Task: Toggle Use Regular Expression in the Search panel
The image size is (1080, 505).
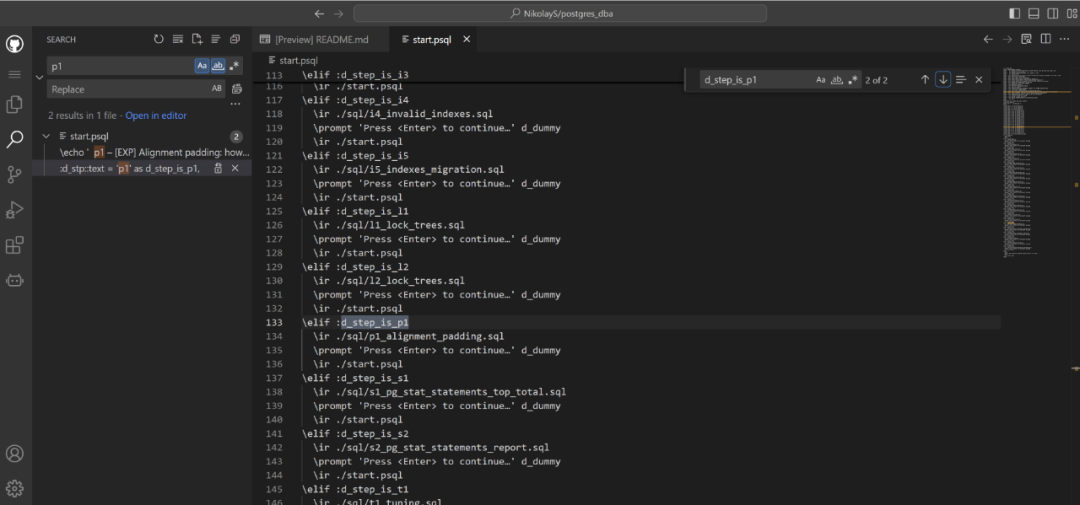Action: click(235, 65)
